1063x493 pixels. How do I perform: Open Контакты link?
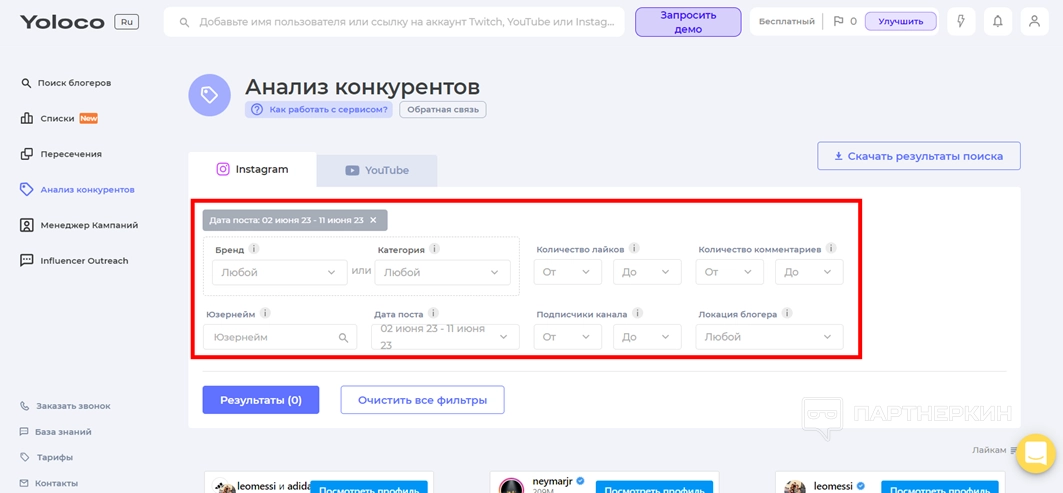pos(49,484)
